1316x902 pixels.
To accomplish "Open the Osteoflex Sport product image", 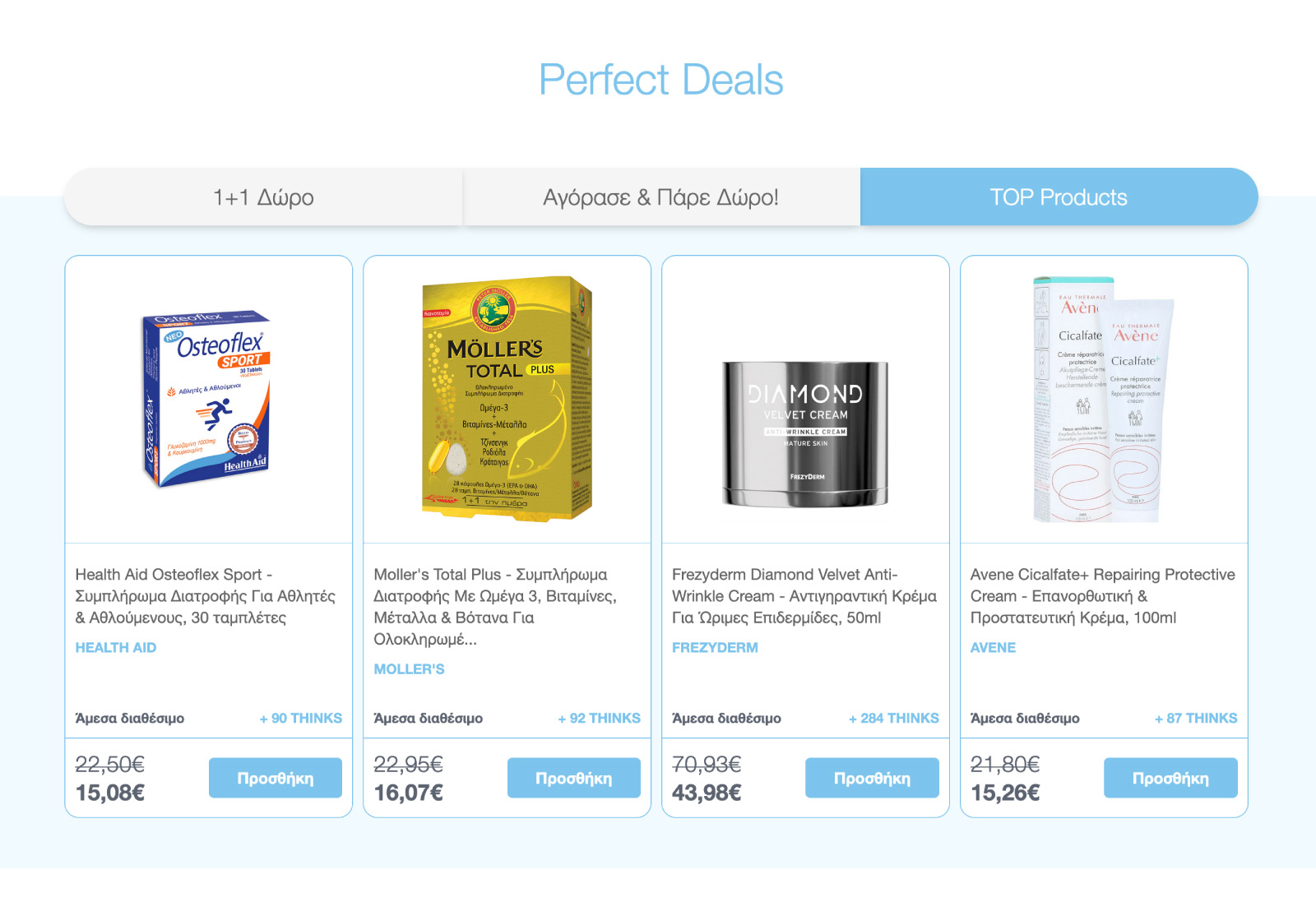I will [208, 399].
